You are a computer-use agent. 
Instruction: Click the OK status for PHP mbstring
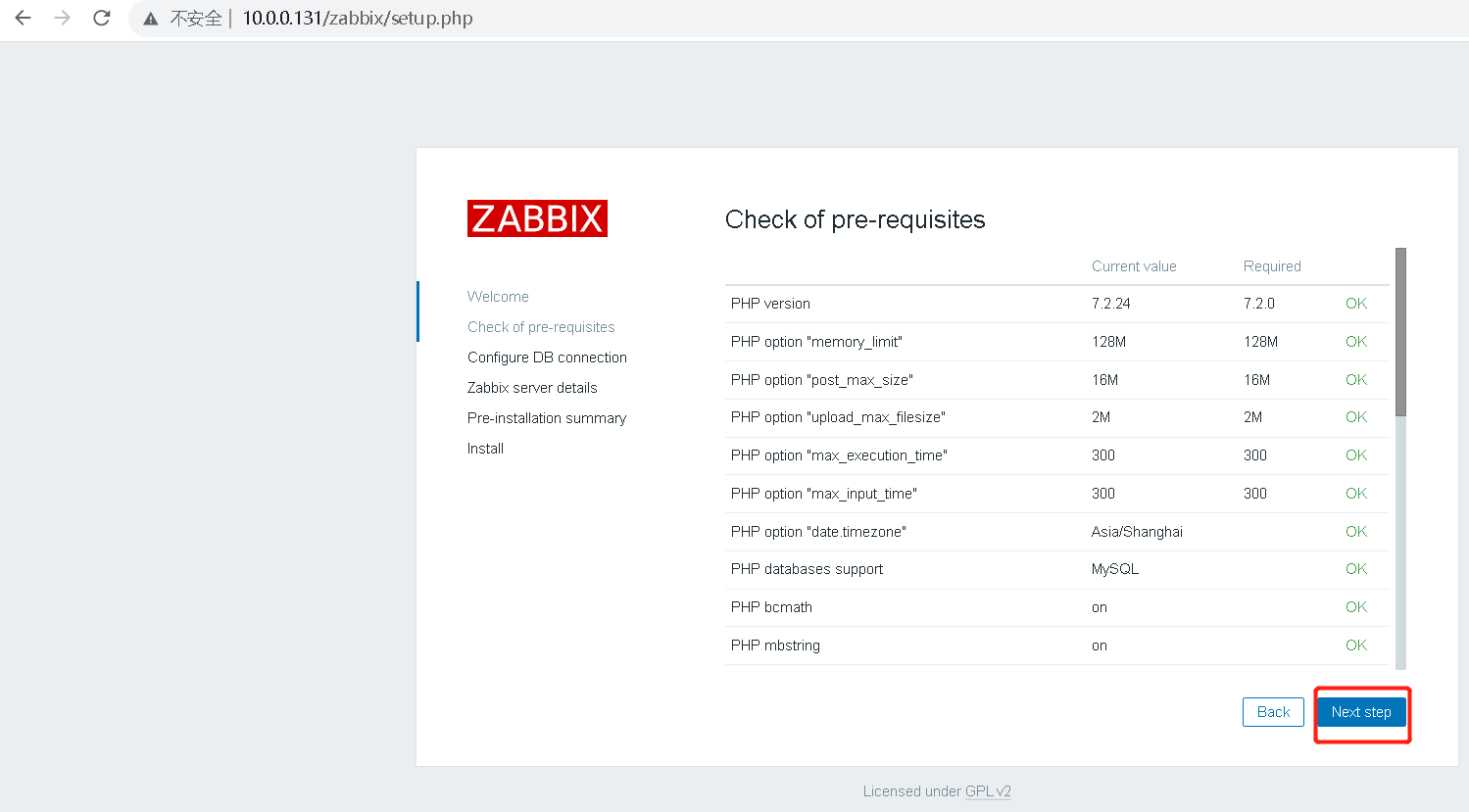click(x=1356, y=645)
